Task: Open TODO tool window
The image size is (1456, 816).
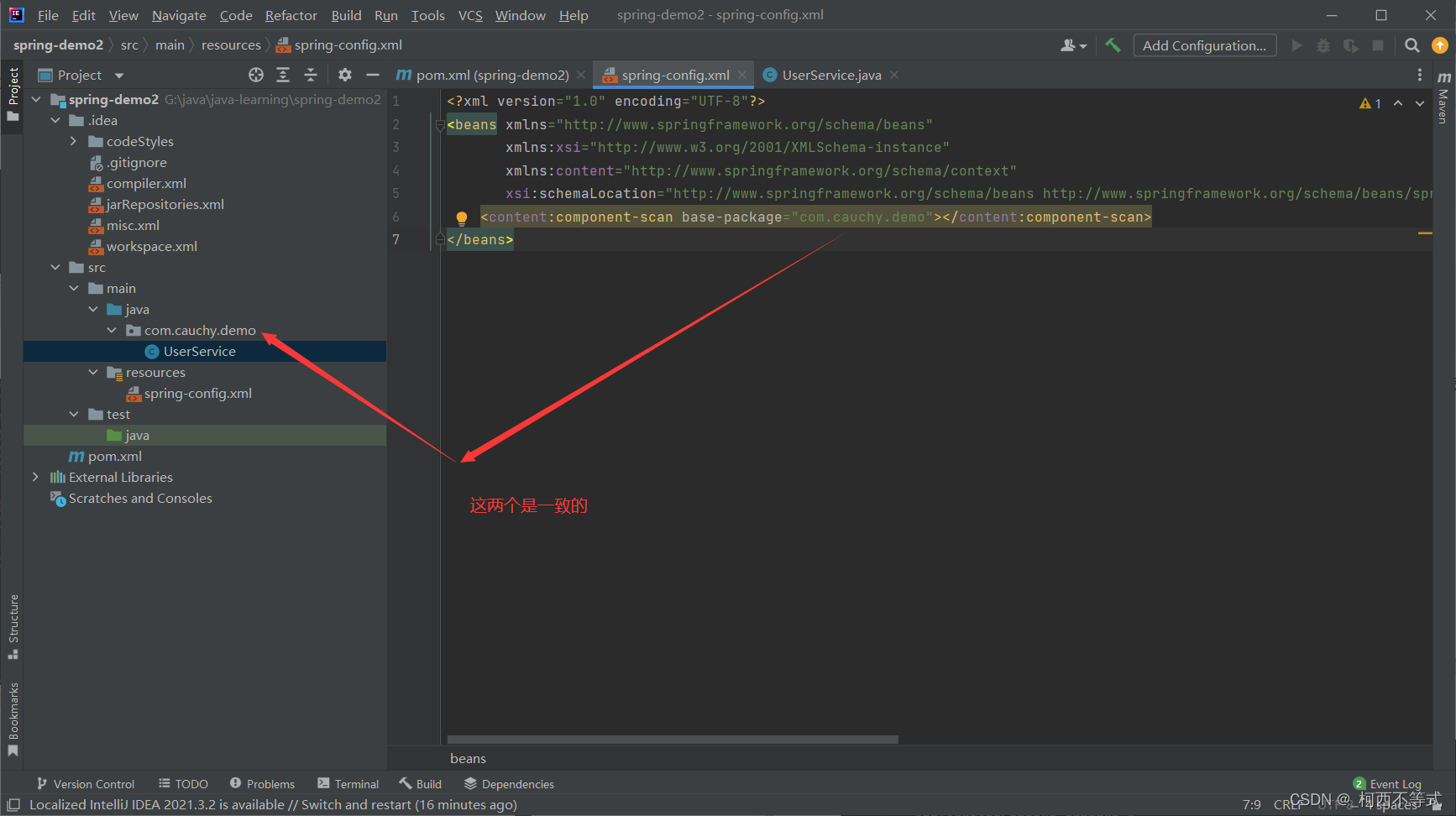Action: point(183,784)
